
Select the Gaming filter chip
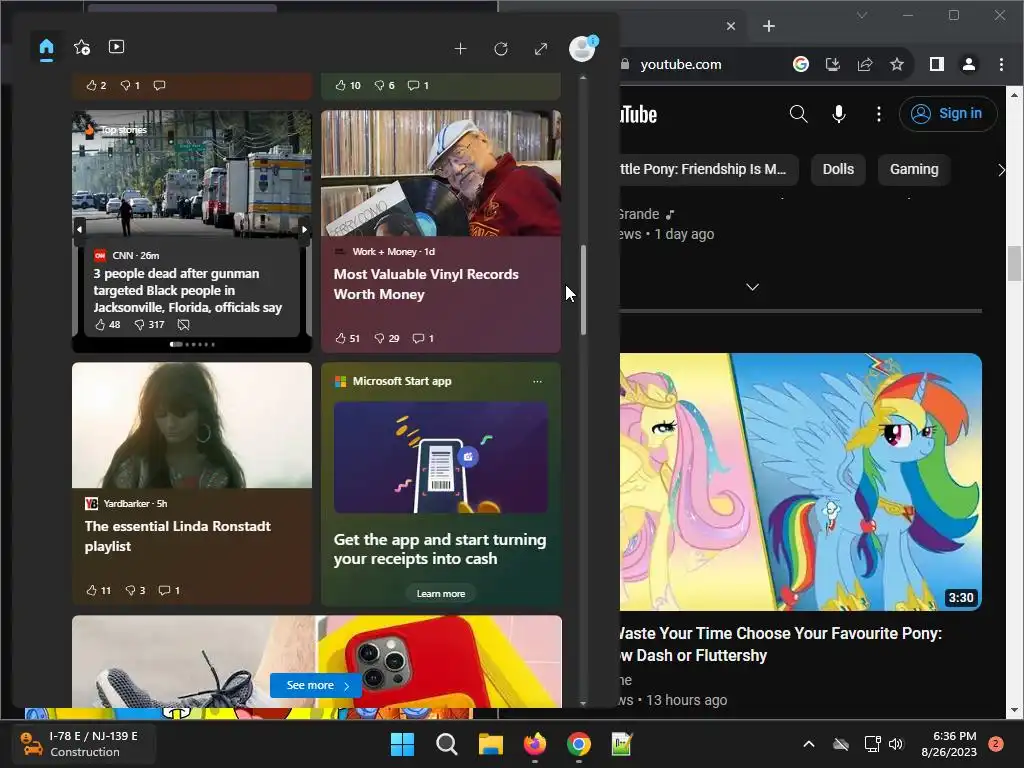(x=914, y=170)
